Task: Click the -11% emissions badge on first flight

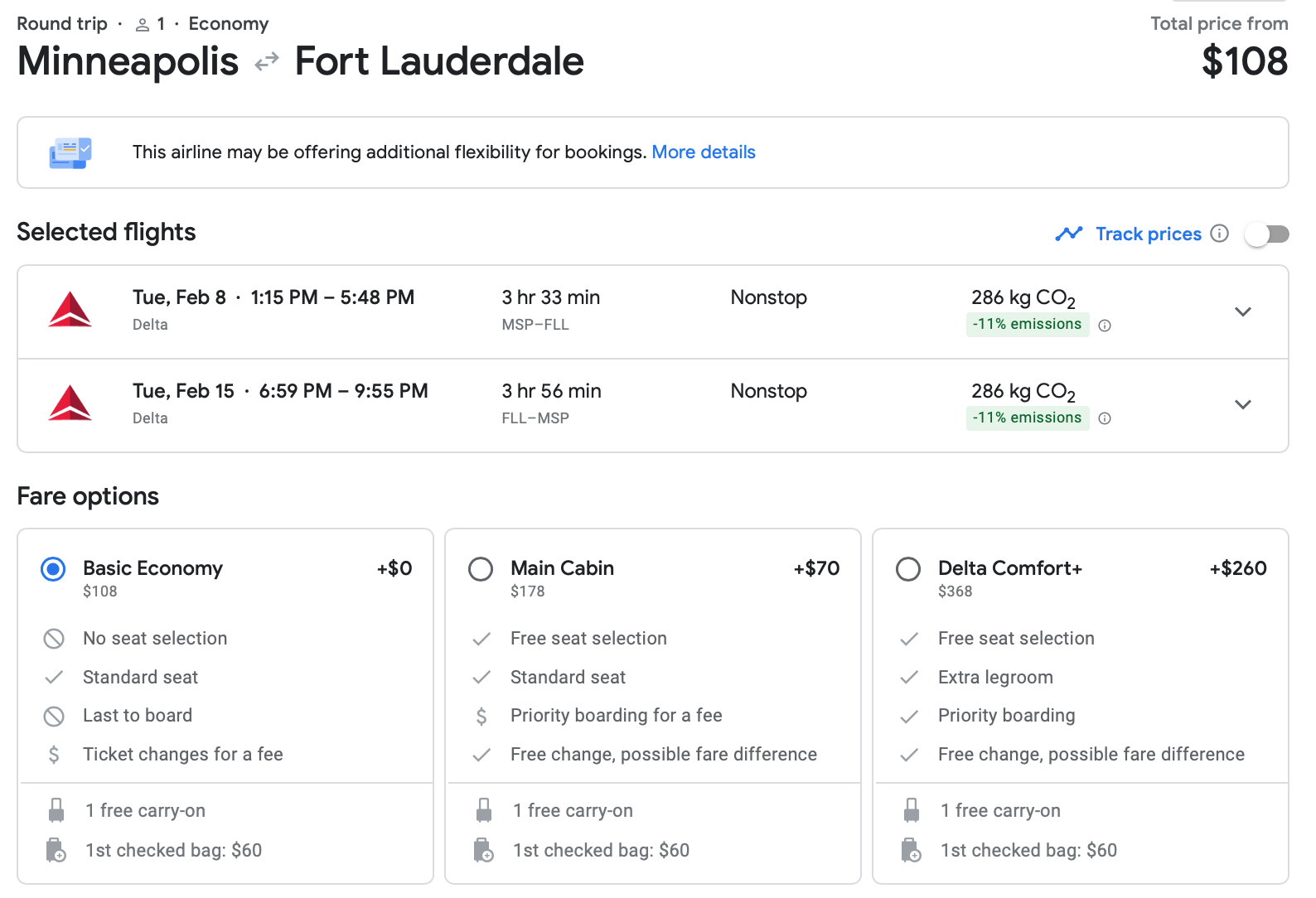Action: 1027,324
